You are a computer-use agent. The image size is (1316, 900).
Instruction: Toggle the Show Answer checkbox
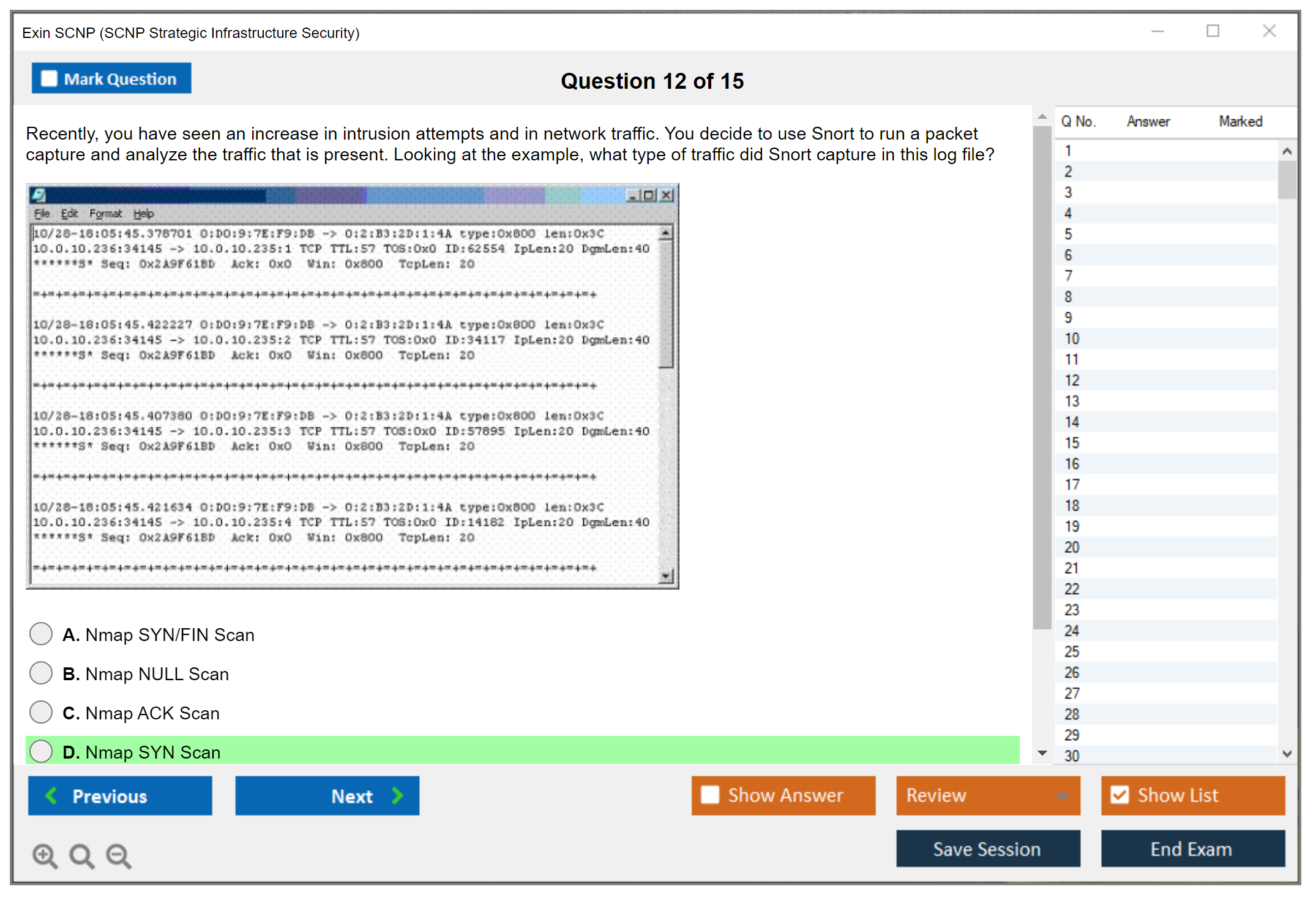pyautogui.click(x=710, y=795)
